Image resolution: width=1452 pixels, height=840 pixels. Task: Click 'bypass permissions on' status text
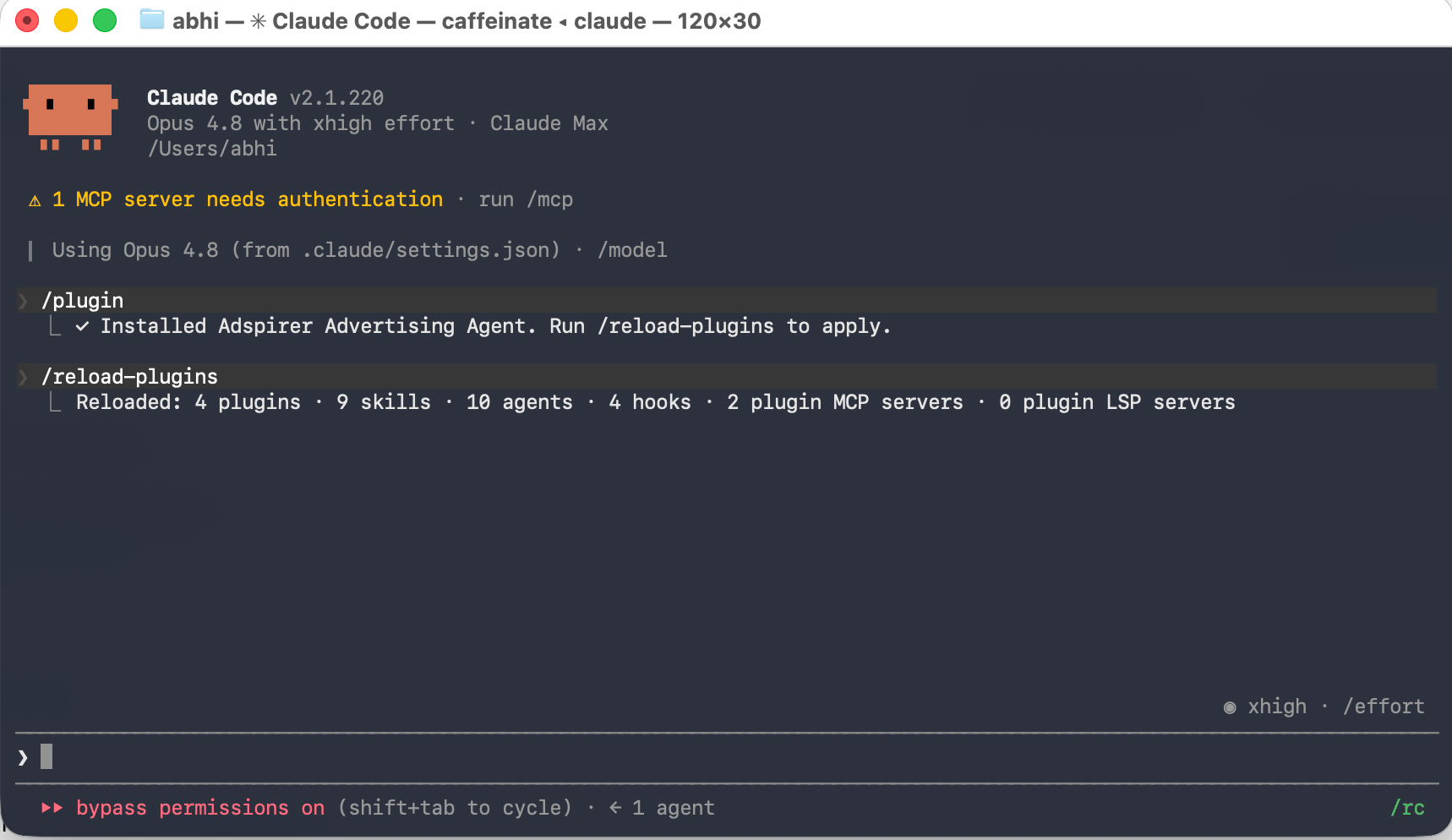coord(200,808)
